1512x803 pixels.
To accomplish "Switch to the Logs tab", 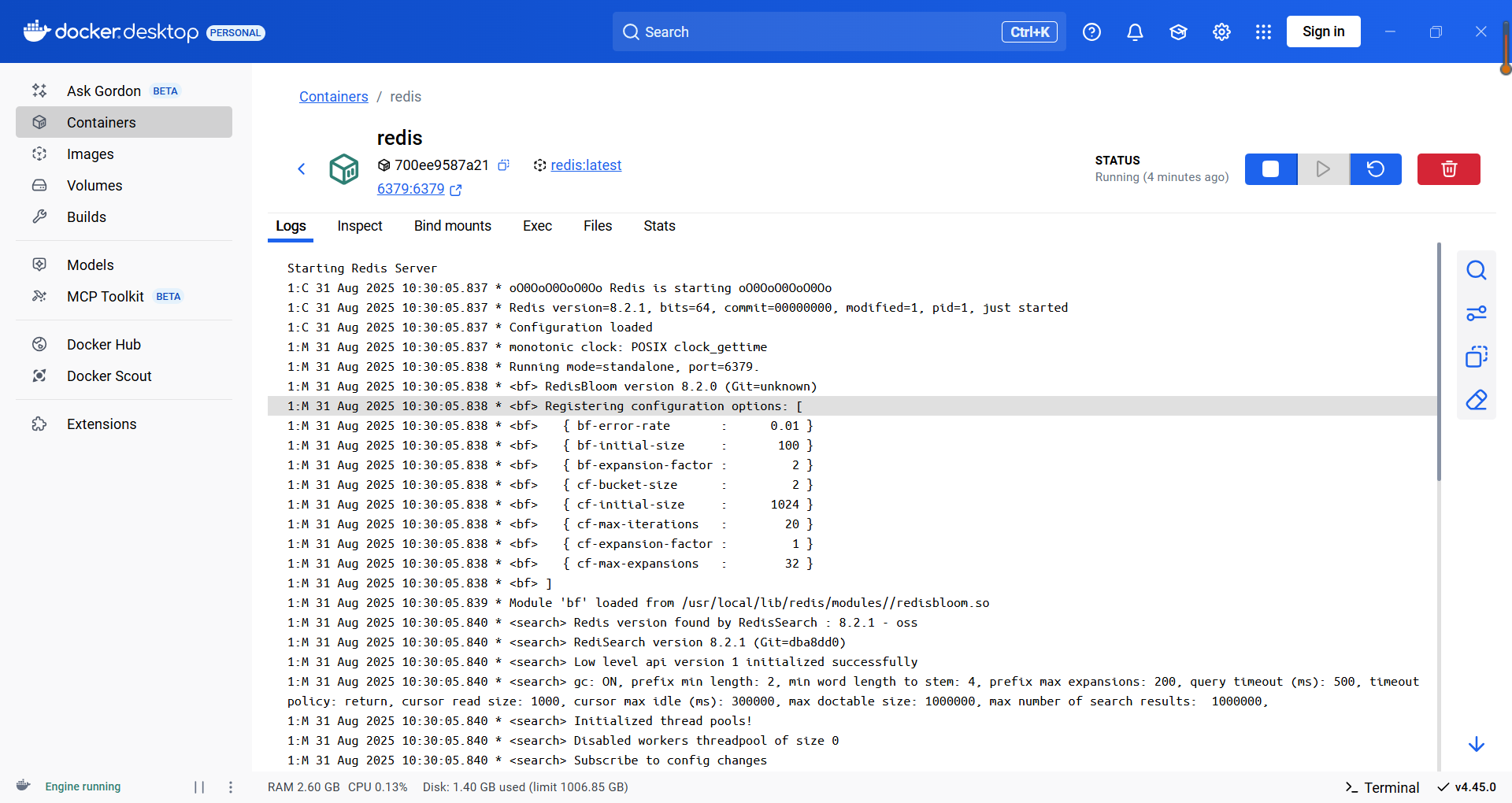I will (291, 226).
